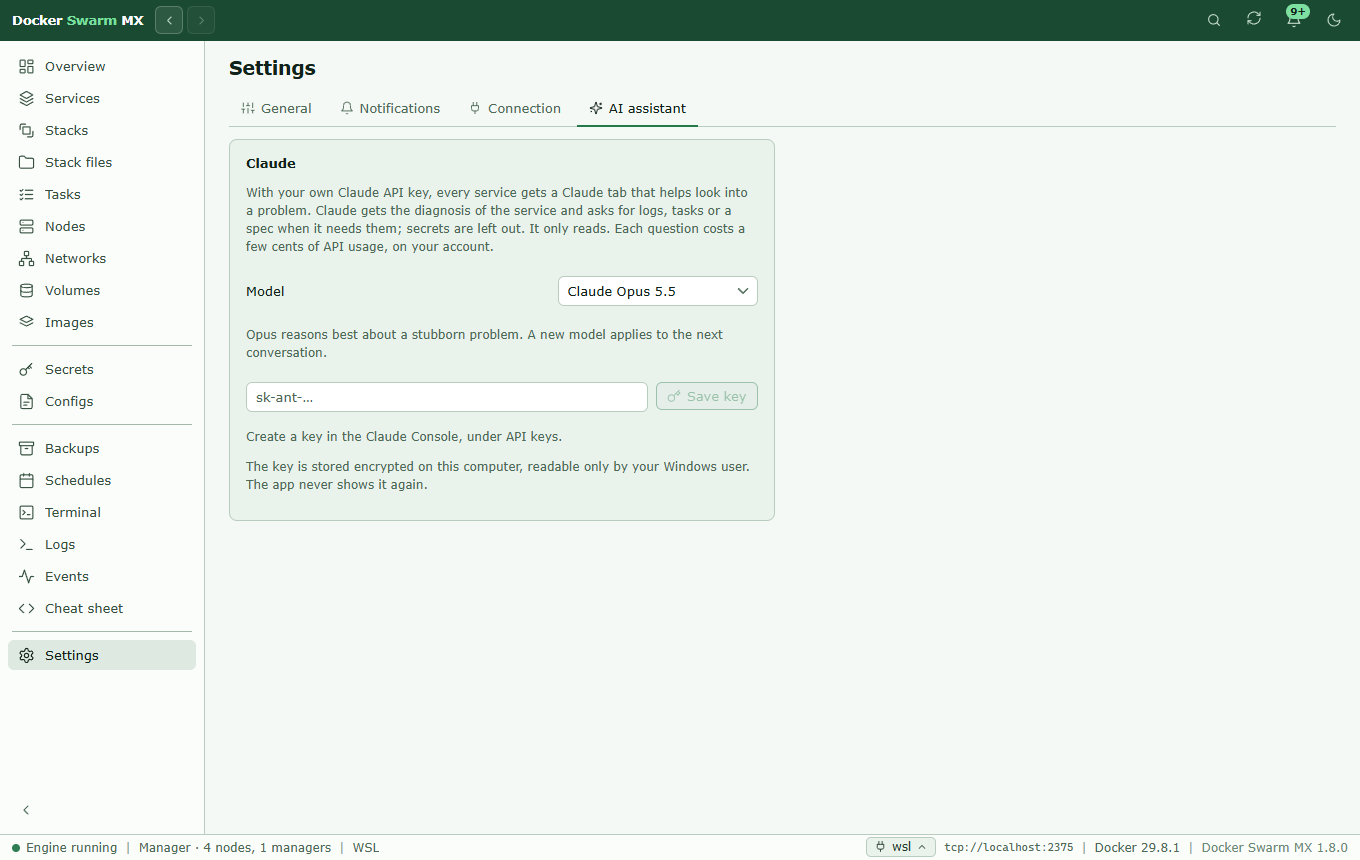This screenshot has width=1360, height=860.
Task: Click the Services layers icon
Action: (27, 99)
